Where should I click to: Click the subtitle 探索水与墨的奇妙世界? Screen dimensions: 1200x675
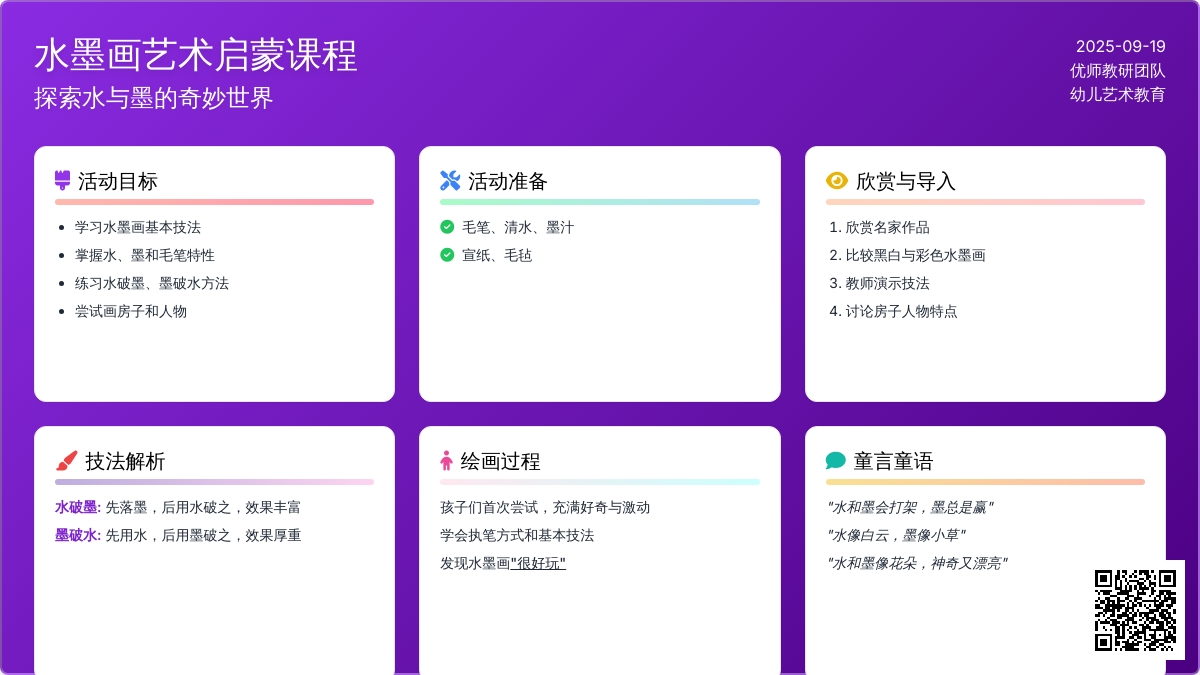pos(154,98)
